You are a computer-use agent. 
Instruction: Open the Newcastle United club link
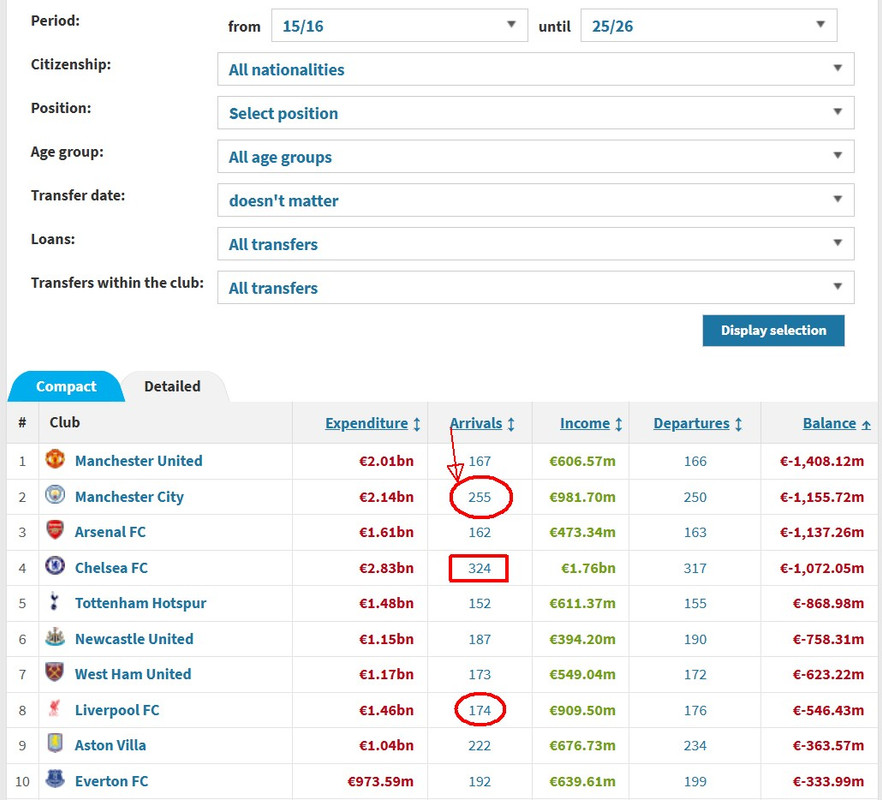coord(134,639)
